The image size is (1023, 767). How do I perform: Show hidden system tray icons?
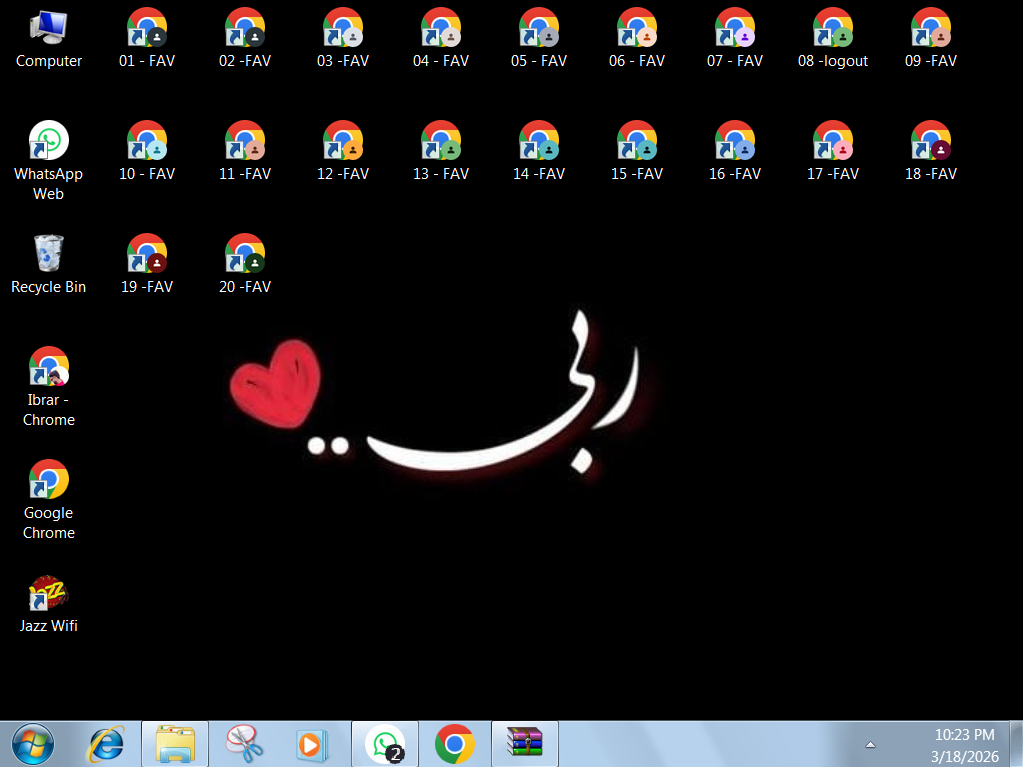pos(870,744)
